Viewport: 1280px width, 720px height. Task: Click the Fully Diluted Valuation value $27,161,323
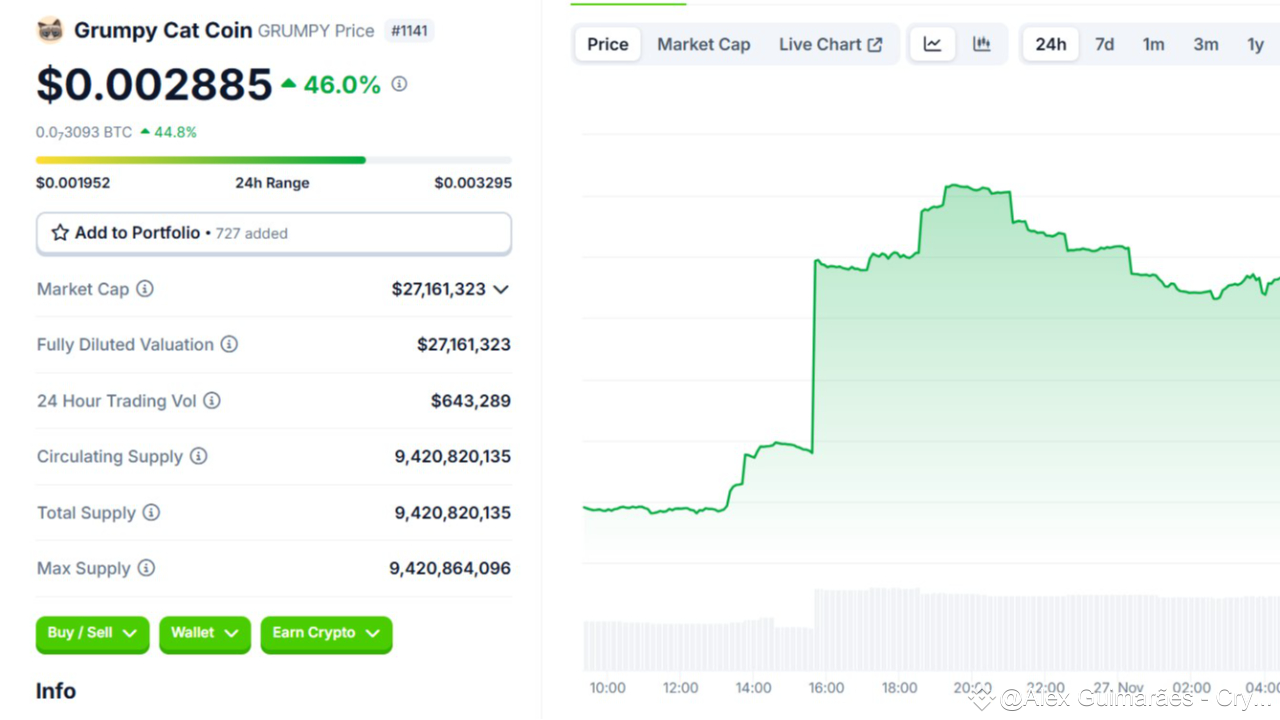click(x=464, y=344)
